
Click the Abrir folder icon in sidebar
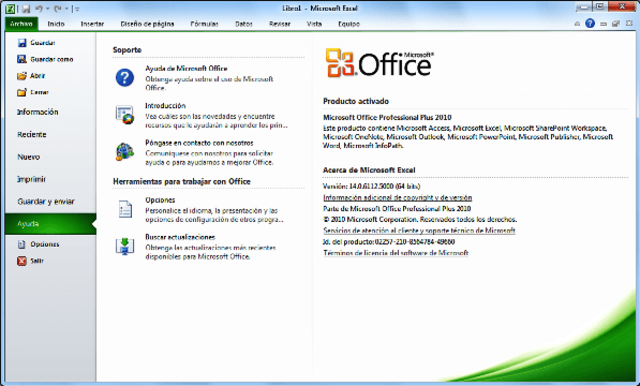click(x=22, y=76)
